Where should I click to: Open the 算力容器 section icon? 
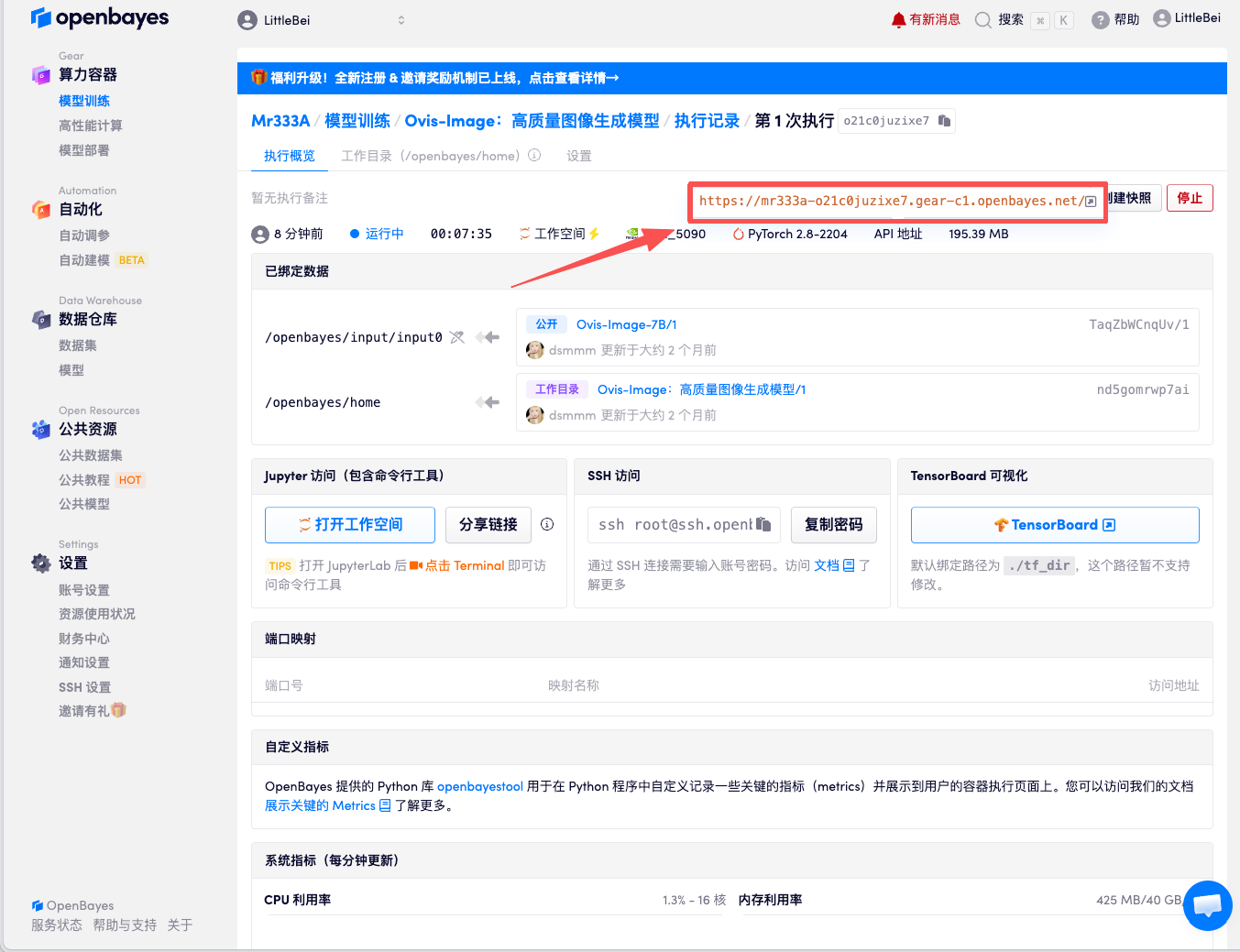41,75
